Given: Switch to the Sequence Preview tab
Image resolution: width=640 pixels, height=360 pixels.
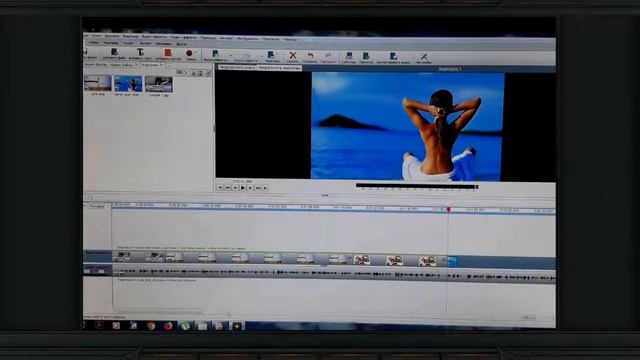Looking at the screenshot, I should click(x=279, y=68).
